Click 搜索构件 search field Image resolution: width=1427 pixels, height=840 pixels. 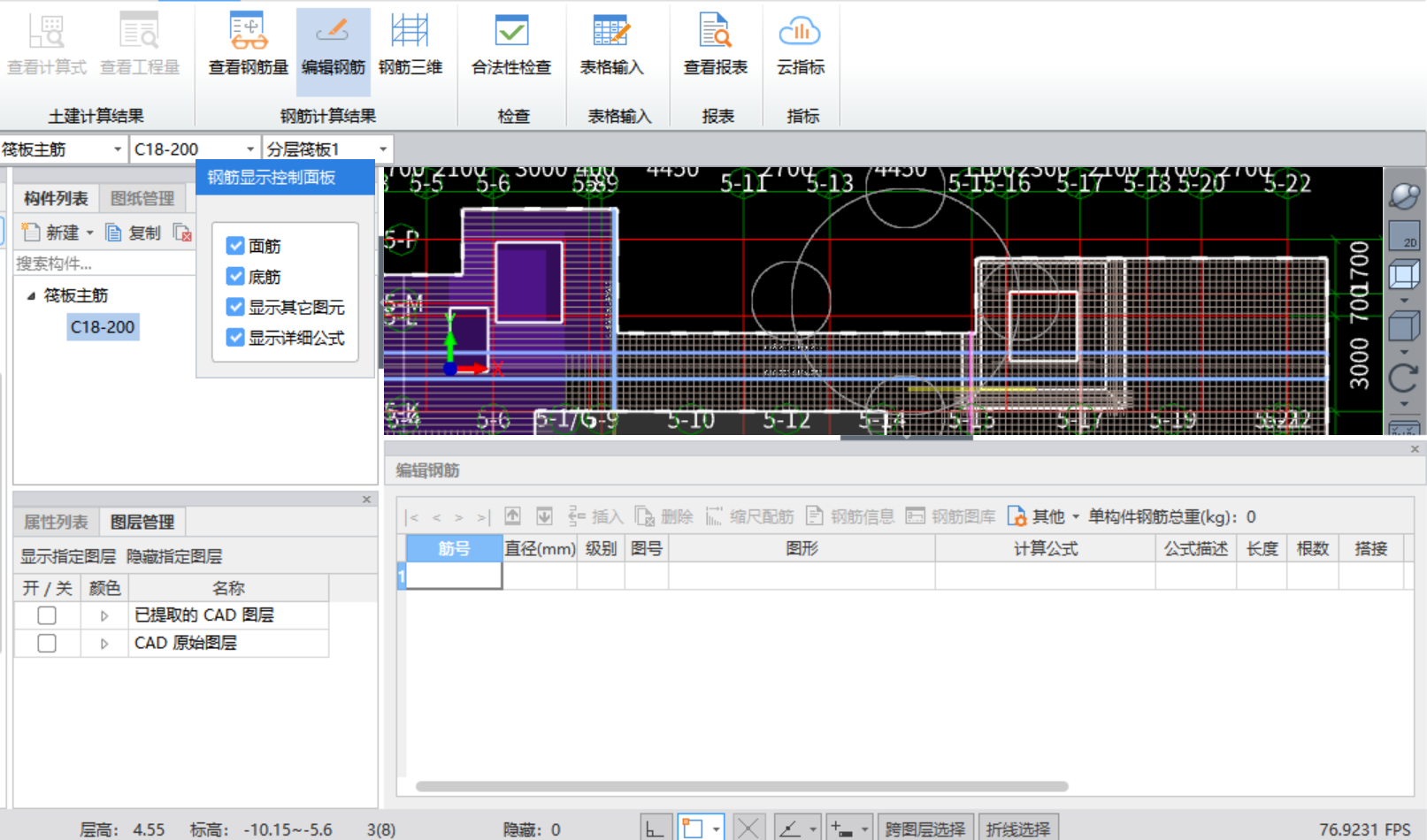104,263
